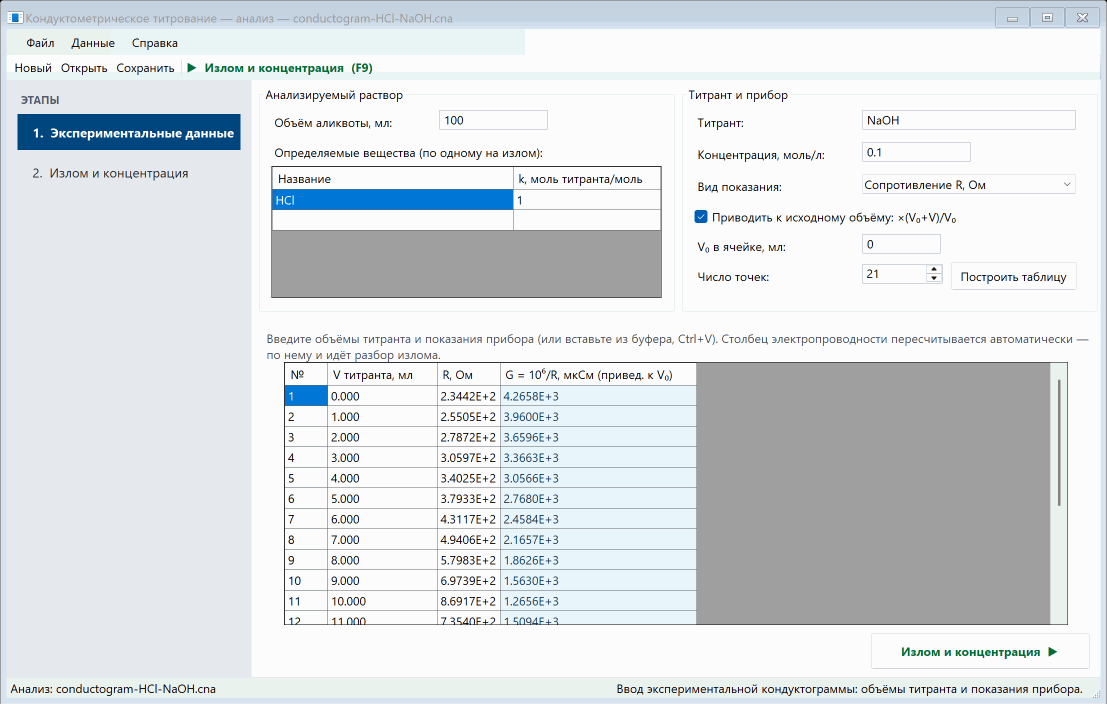
Task: Open the Данные menu
Action: pyautogui.click(x=92, y=43)
